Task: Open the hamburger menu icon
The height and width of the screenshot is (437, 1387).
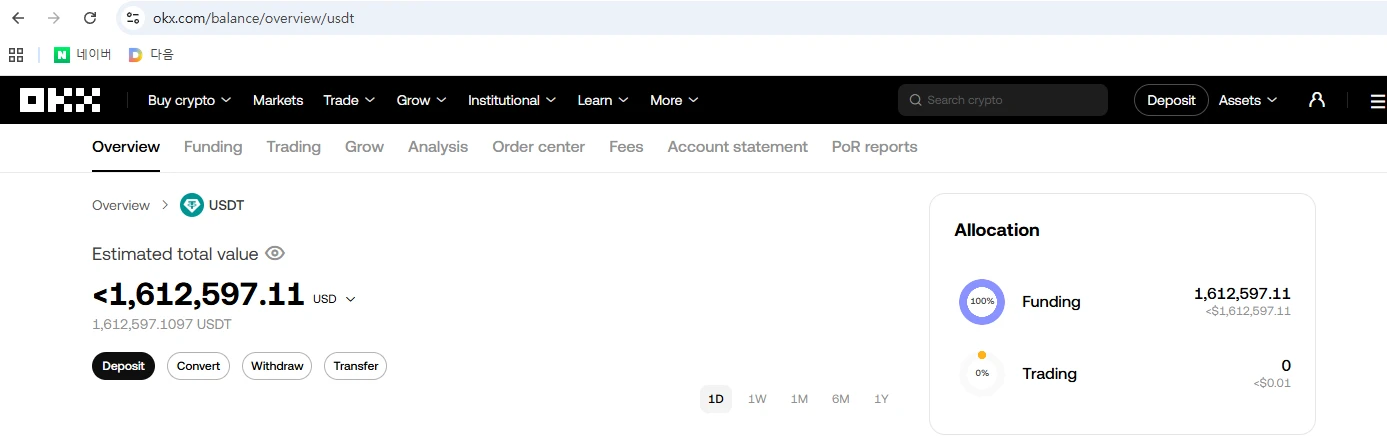Action: 1377,101
